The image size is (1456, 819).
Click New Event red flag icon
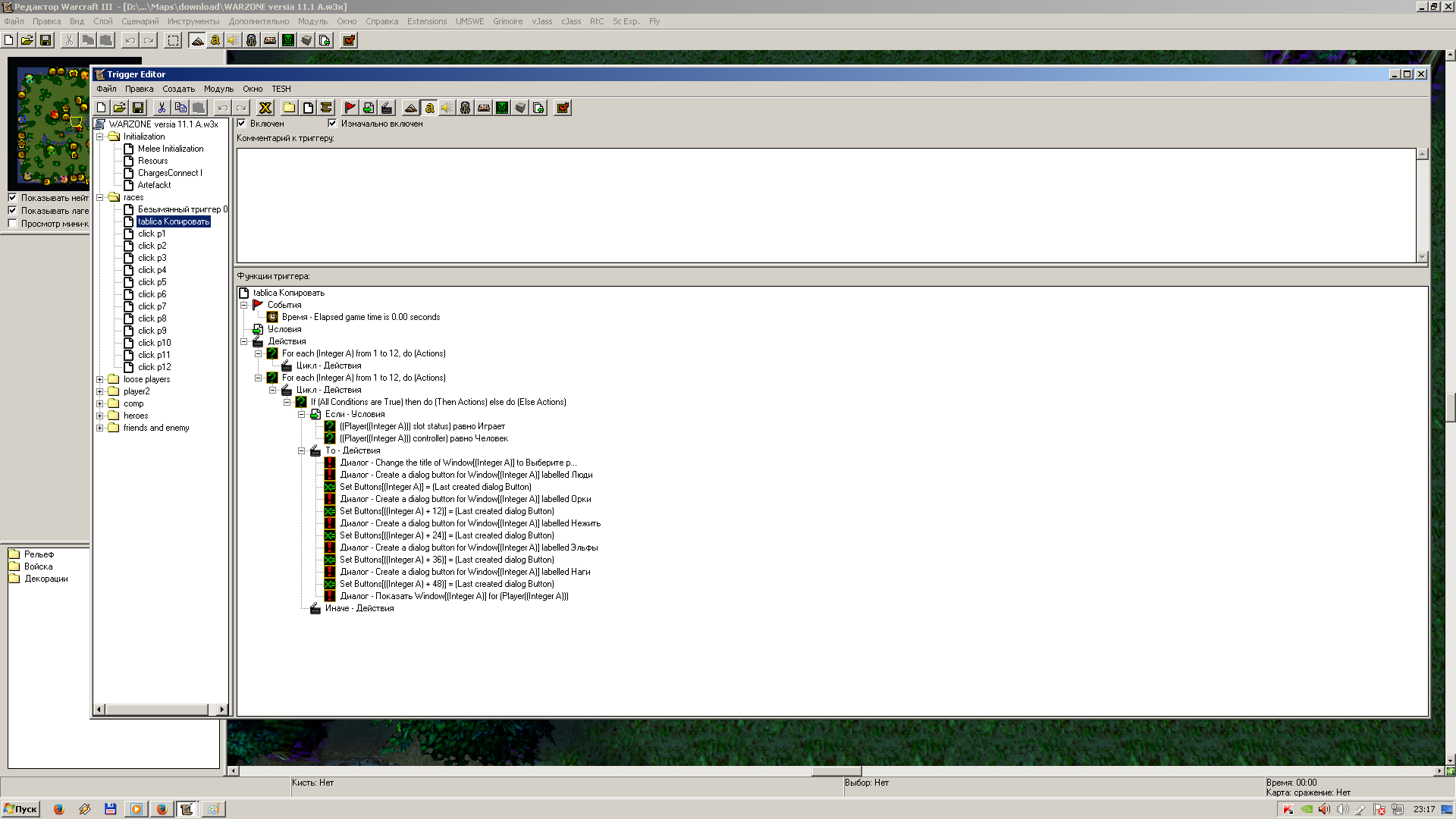pyautogui.click(x=350, y=108)
